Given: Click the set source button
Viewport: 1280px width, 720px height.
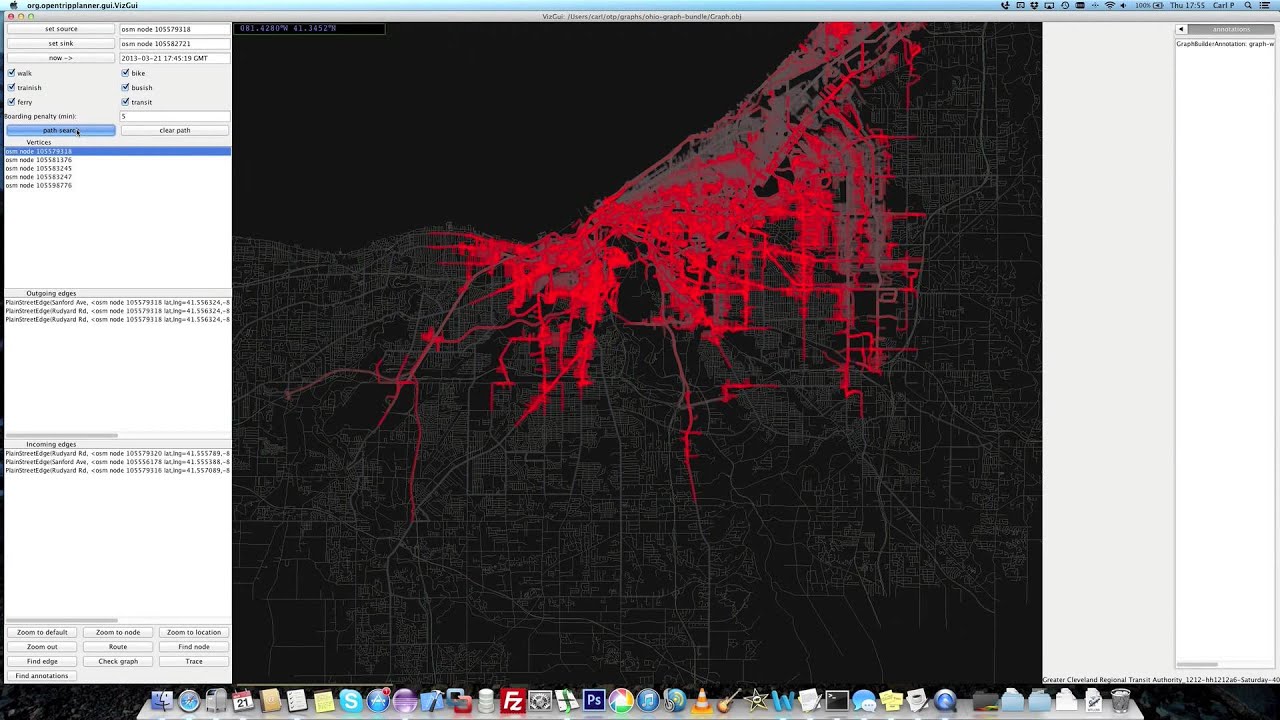Looking at the screenshot, I should pyautogui.click(x=61, y=29).
